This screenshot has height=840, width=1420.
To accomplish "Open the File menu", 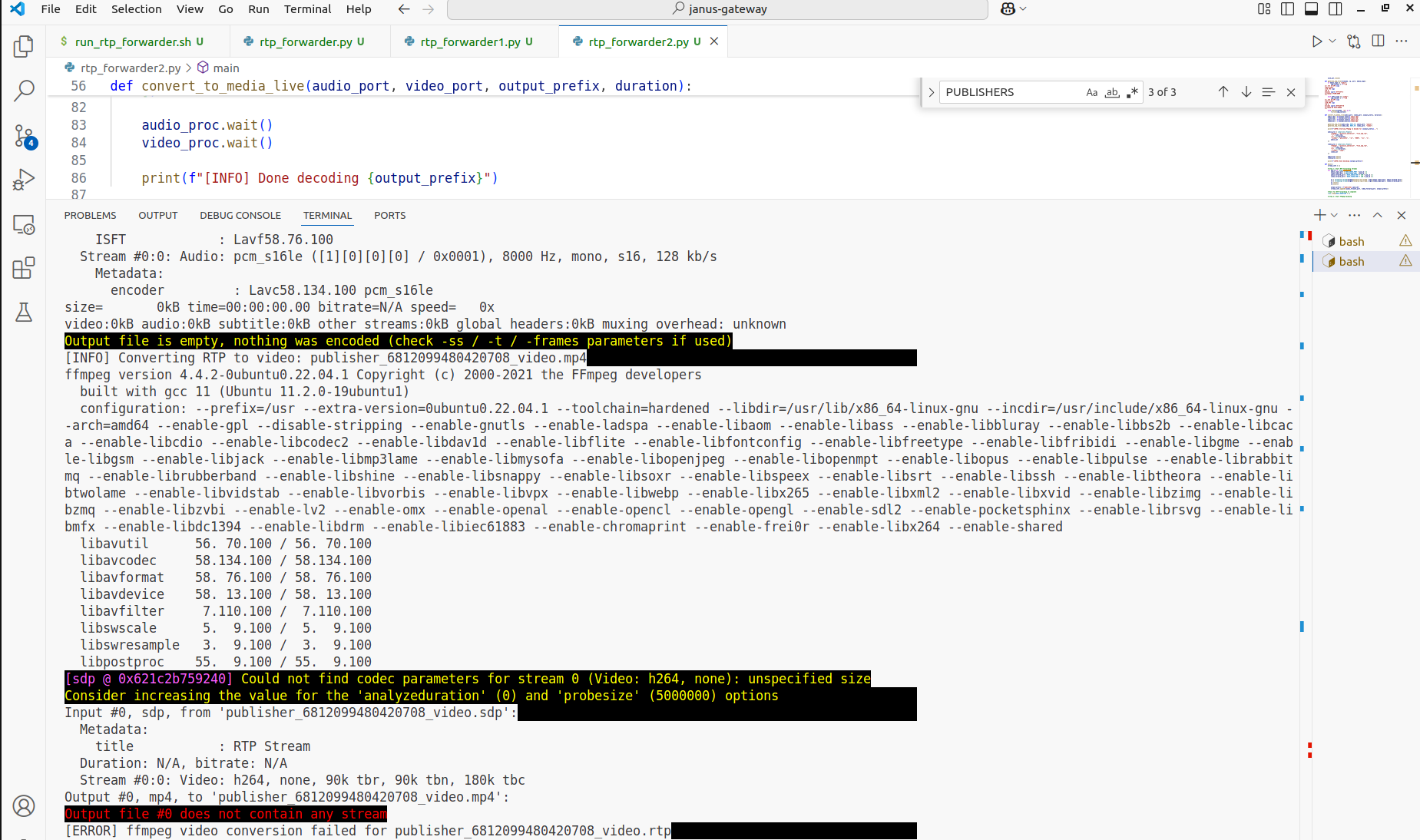I will [x=51, y=9].
